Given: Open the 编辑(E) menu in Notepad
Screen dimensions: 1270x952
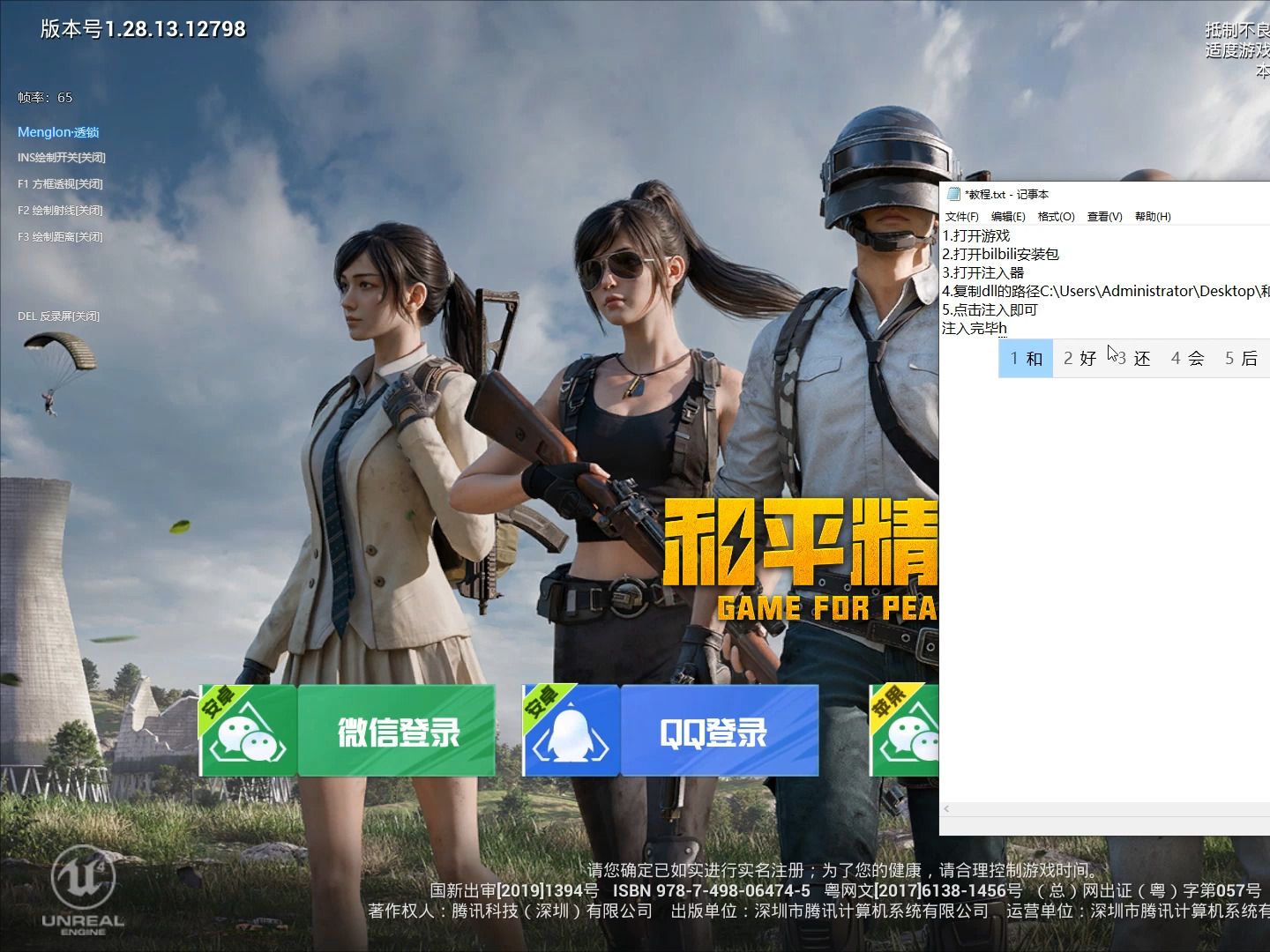Looking at the screenshot, I should (1008, 217).
